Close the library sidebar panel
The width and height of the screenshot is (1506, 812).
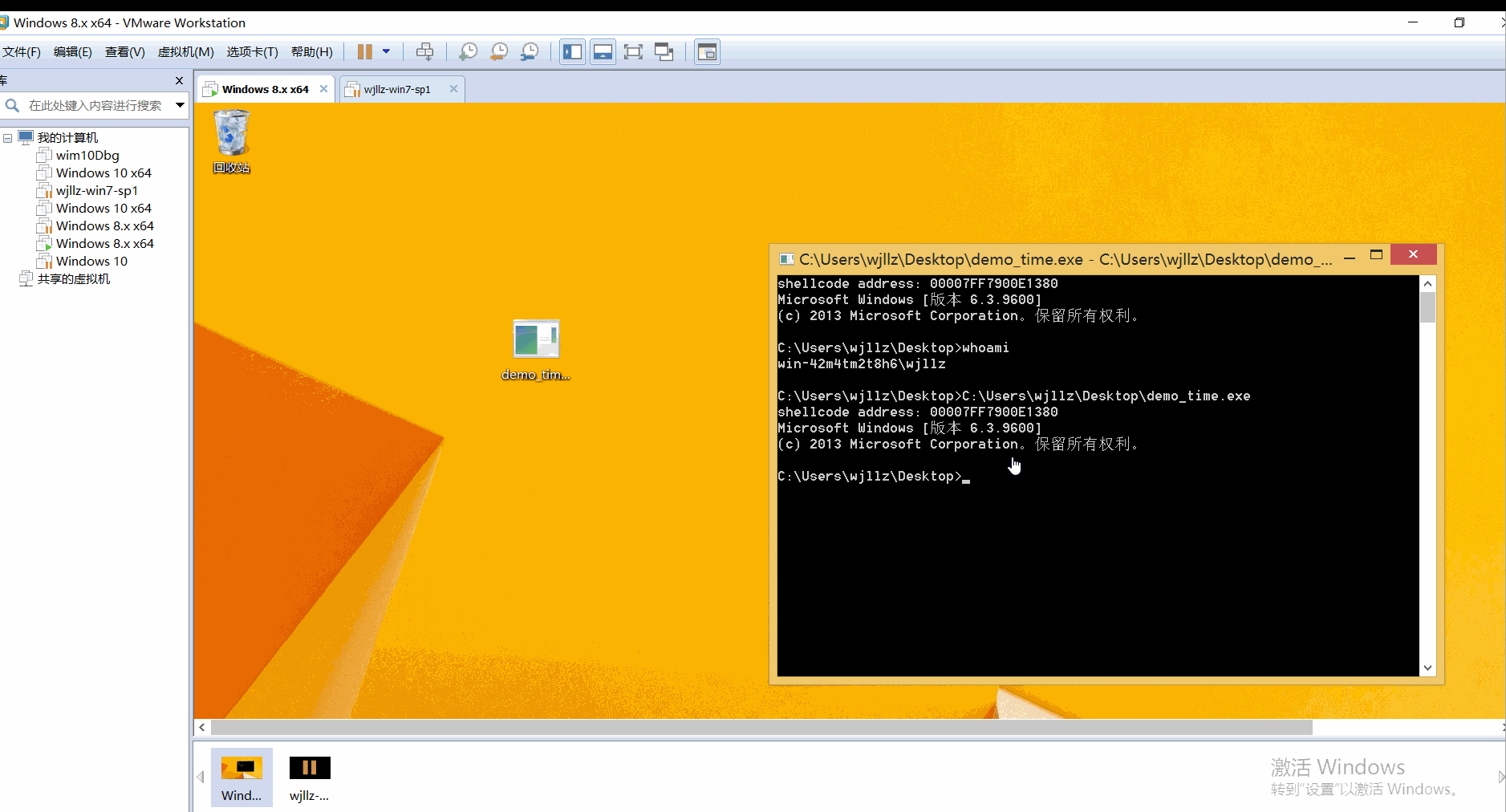179,80
